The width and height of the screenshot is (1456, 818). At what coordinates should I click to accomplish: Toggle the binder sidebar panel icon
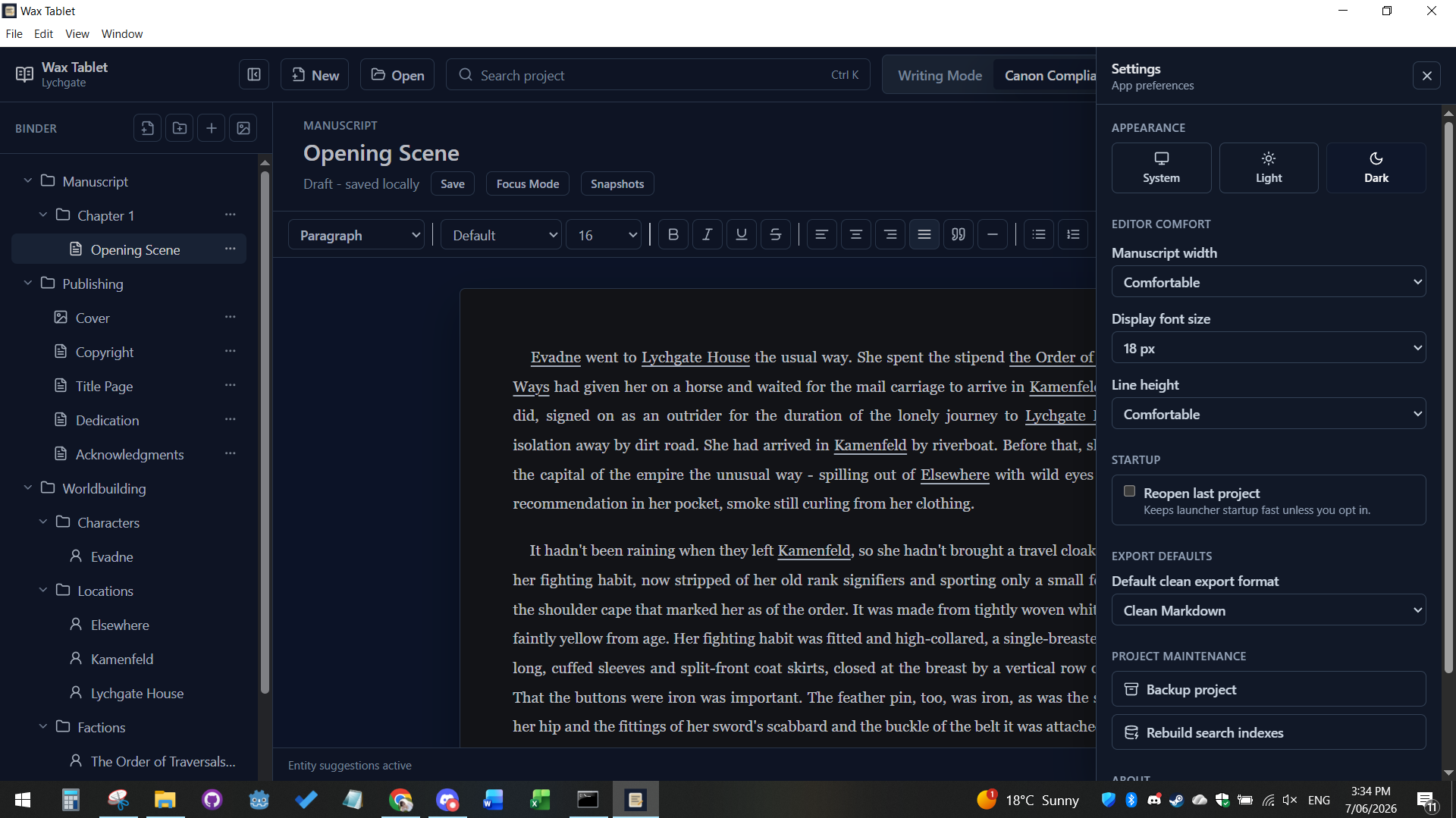pos(254,74)
